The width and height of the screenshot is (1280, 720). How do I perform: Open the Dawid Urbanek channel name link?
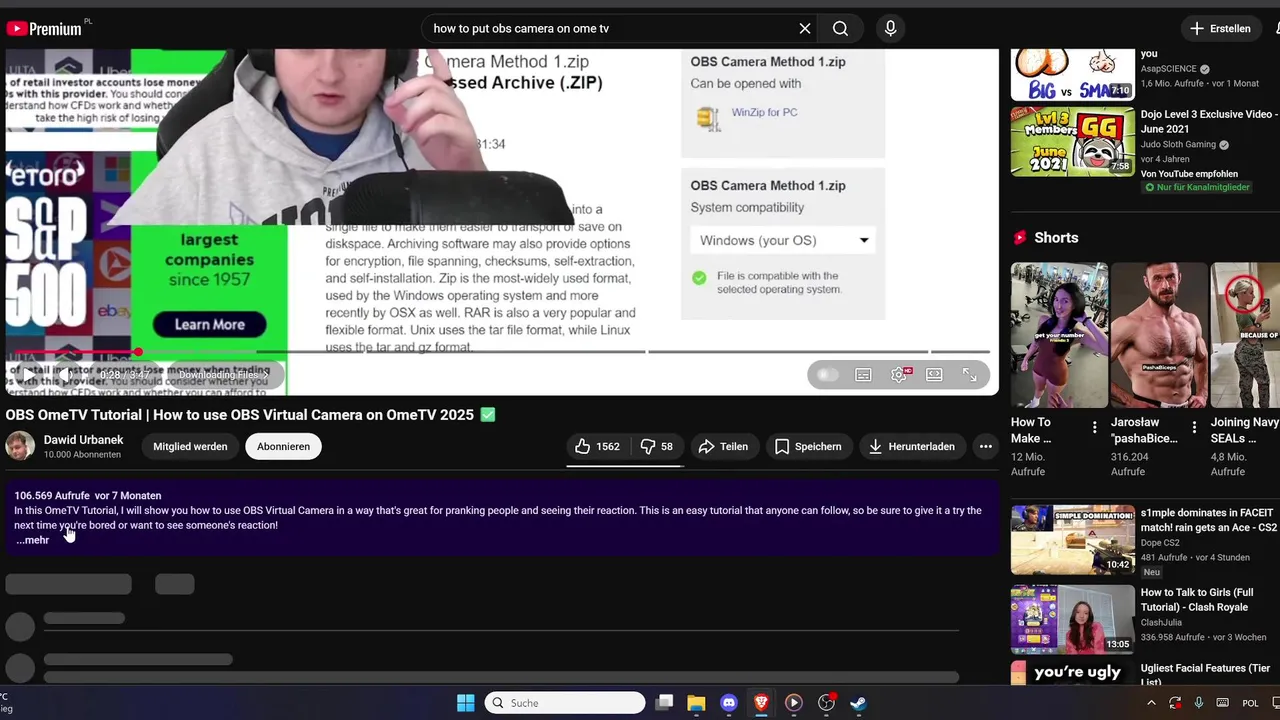(83, 440)
